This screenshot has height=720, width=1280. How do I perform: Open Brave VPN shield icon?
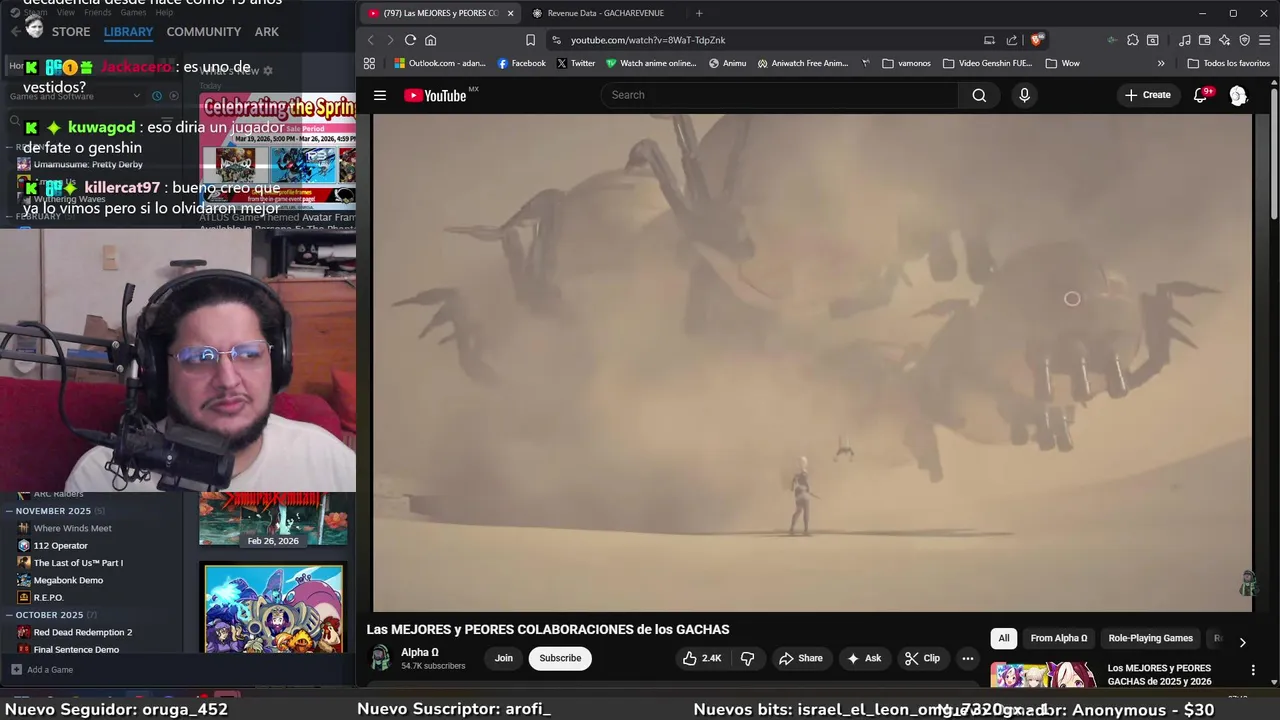point(1245,40)
